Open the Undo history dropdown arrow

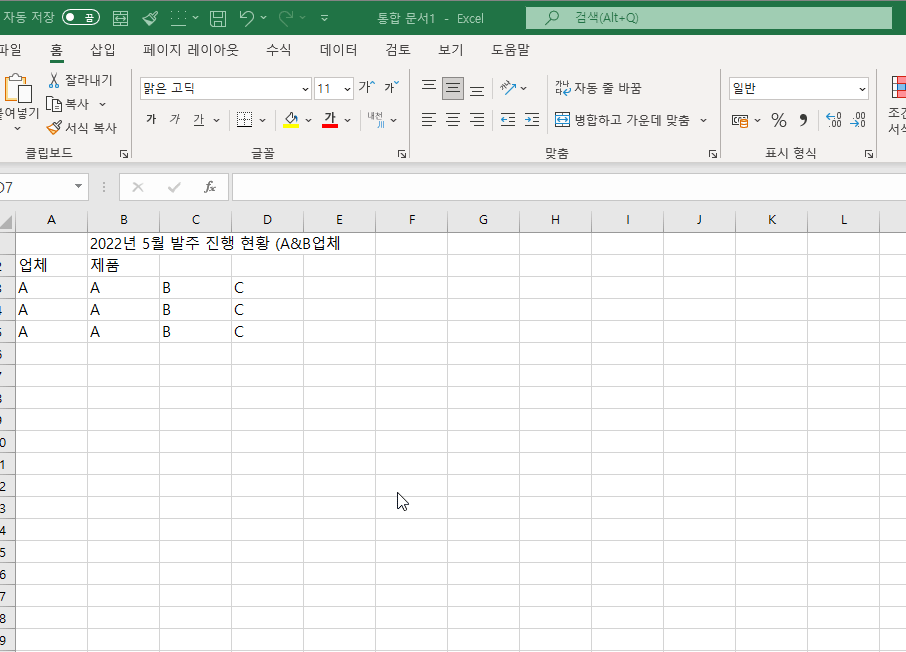[263, 18]
